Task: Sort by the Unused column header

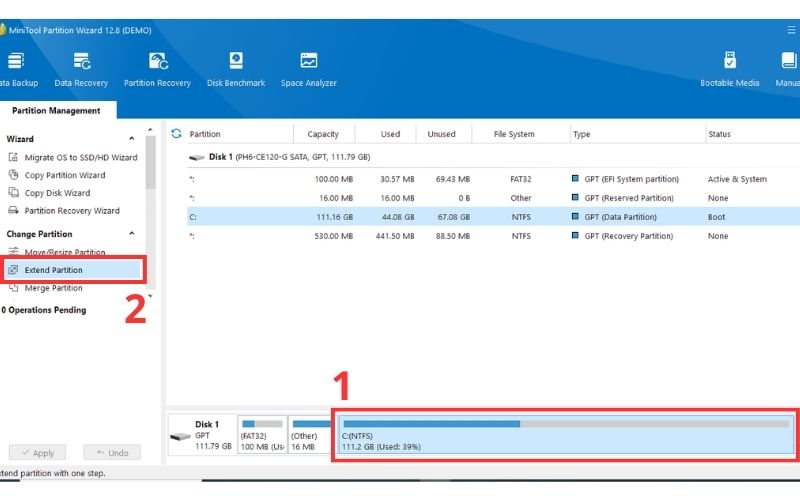Action: point(441,134)
